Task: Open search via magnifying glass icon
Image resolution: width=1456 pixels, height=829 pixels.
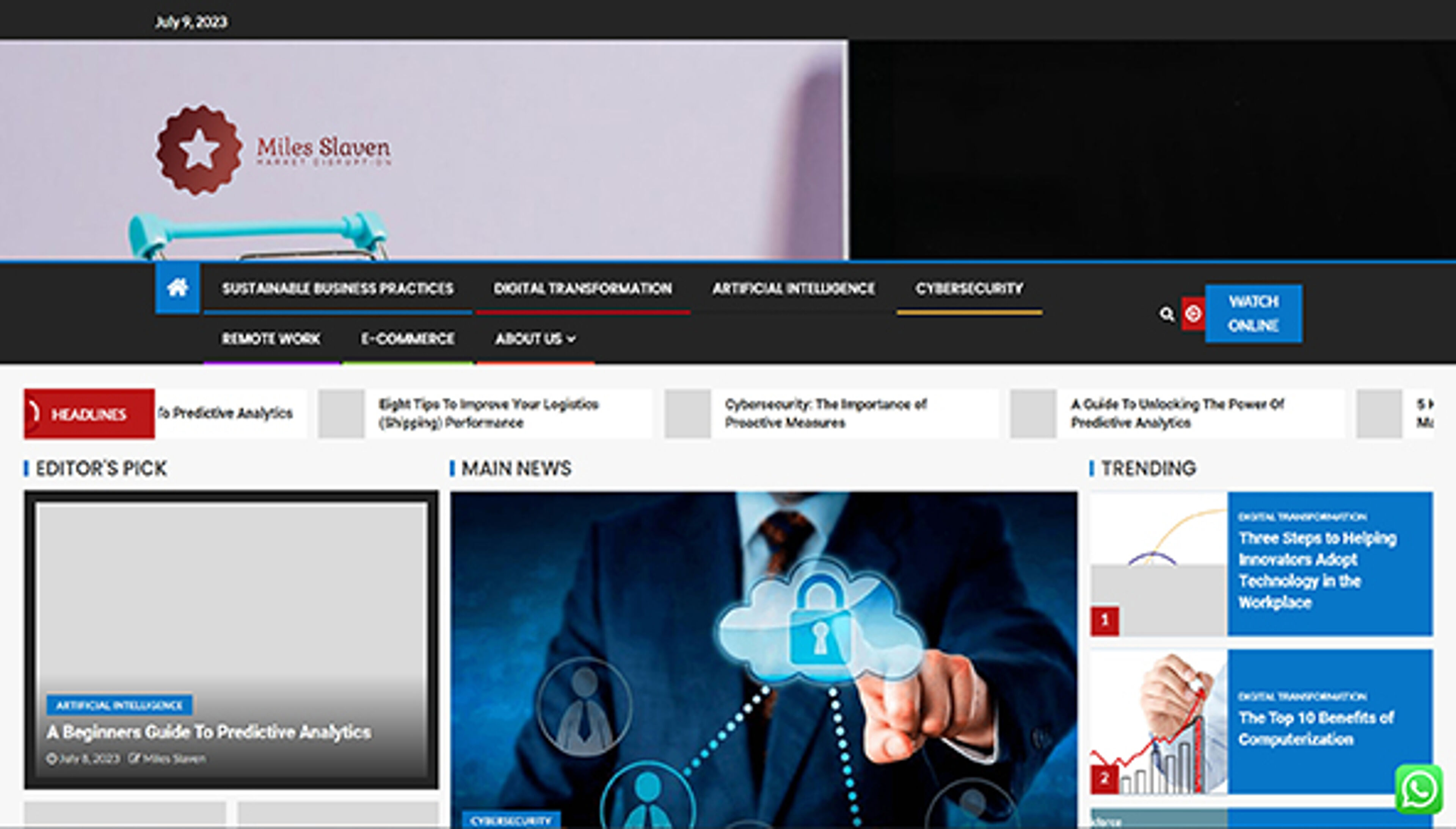Action: (x=1166, y=314)
